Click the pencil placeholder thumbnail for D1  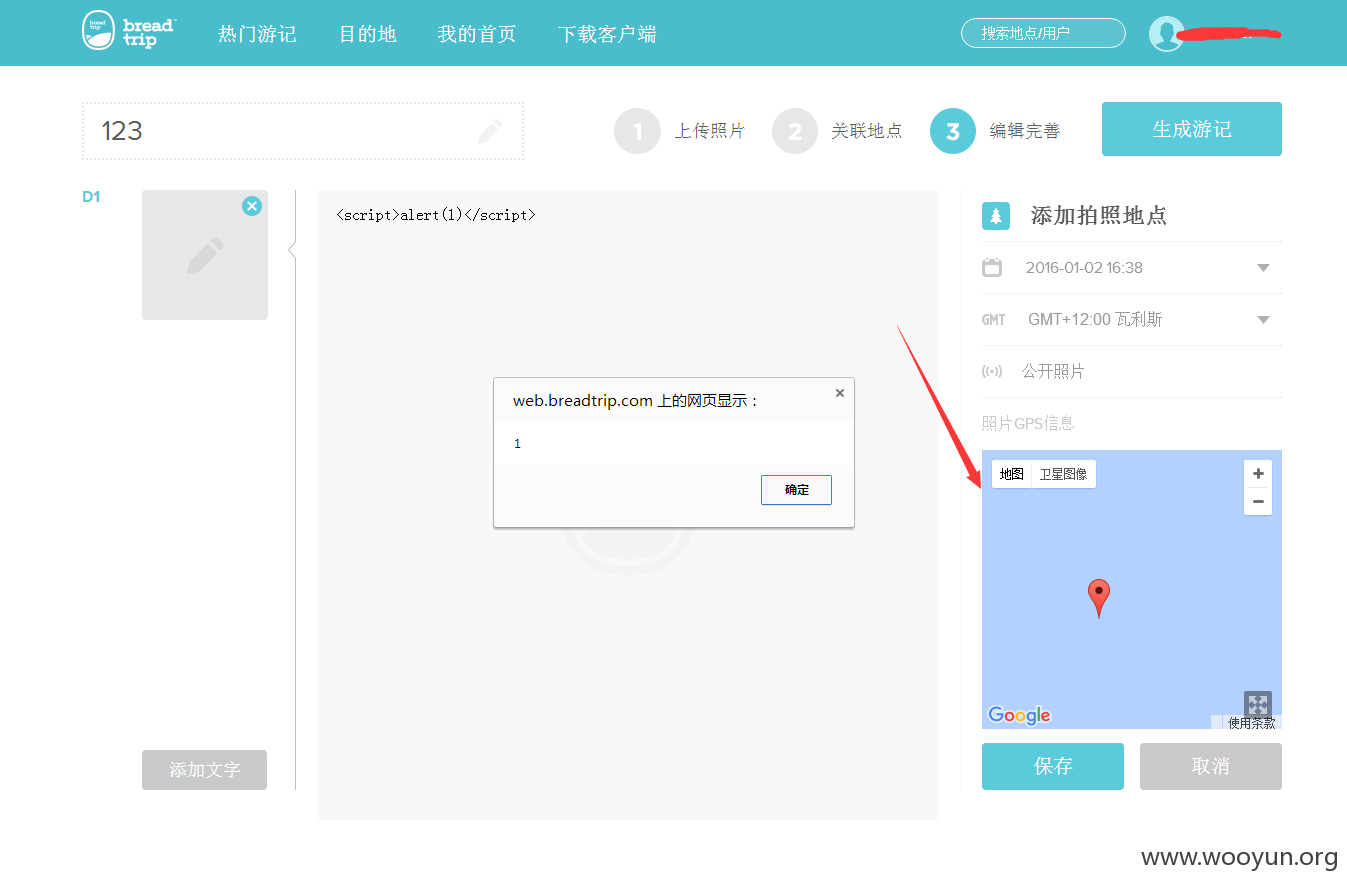tap(205, 255)
